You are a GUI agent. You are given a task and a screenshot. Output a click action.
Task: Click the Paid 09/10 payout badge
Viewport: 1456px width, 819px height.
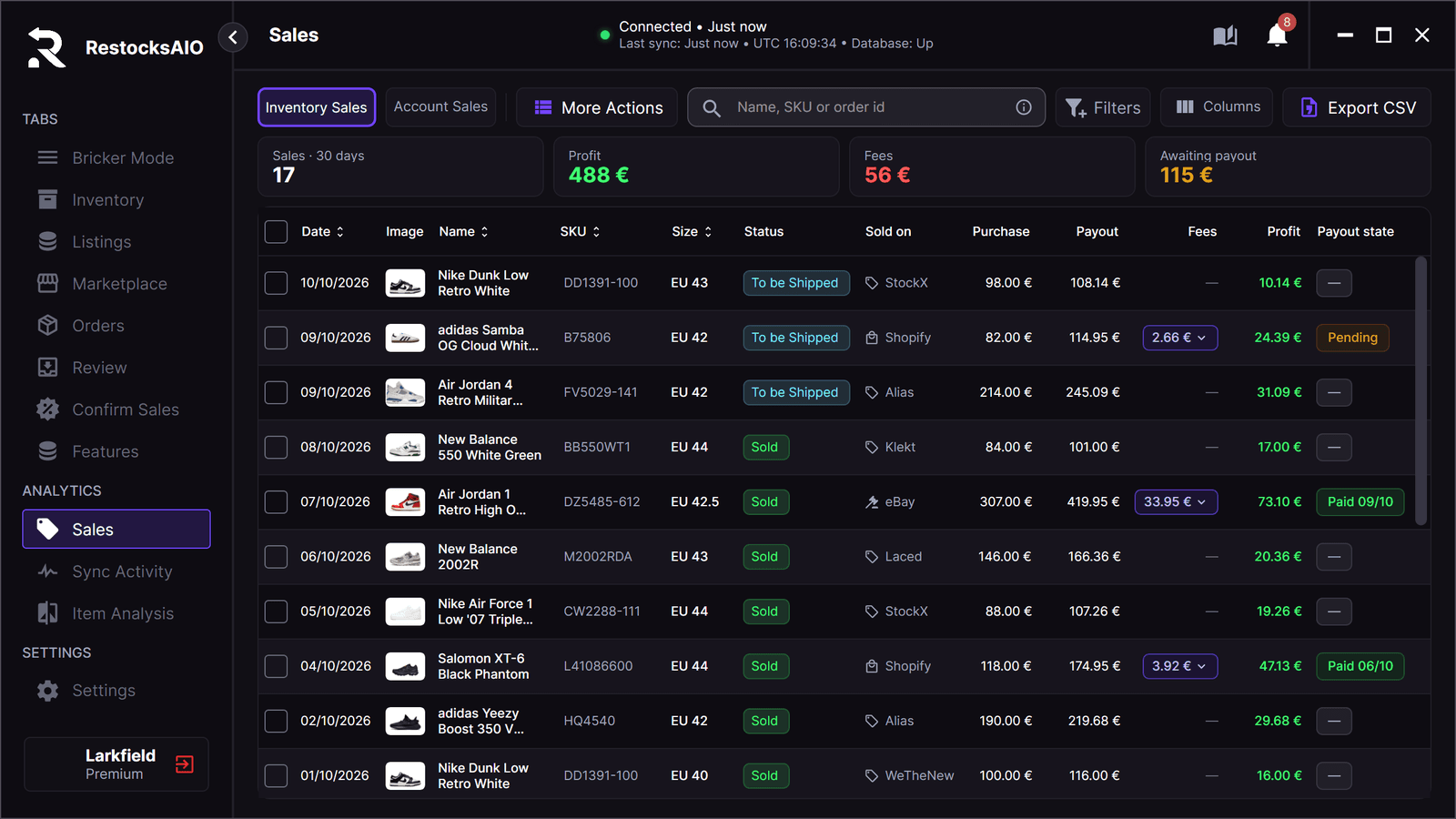pyautogui.click(x=1360, y=501)
